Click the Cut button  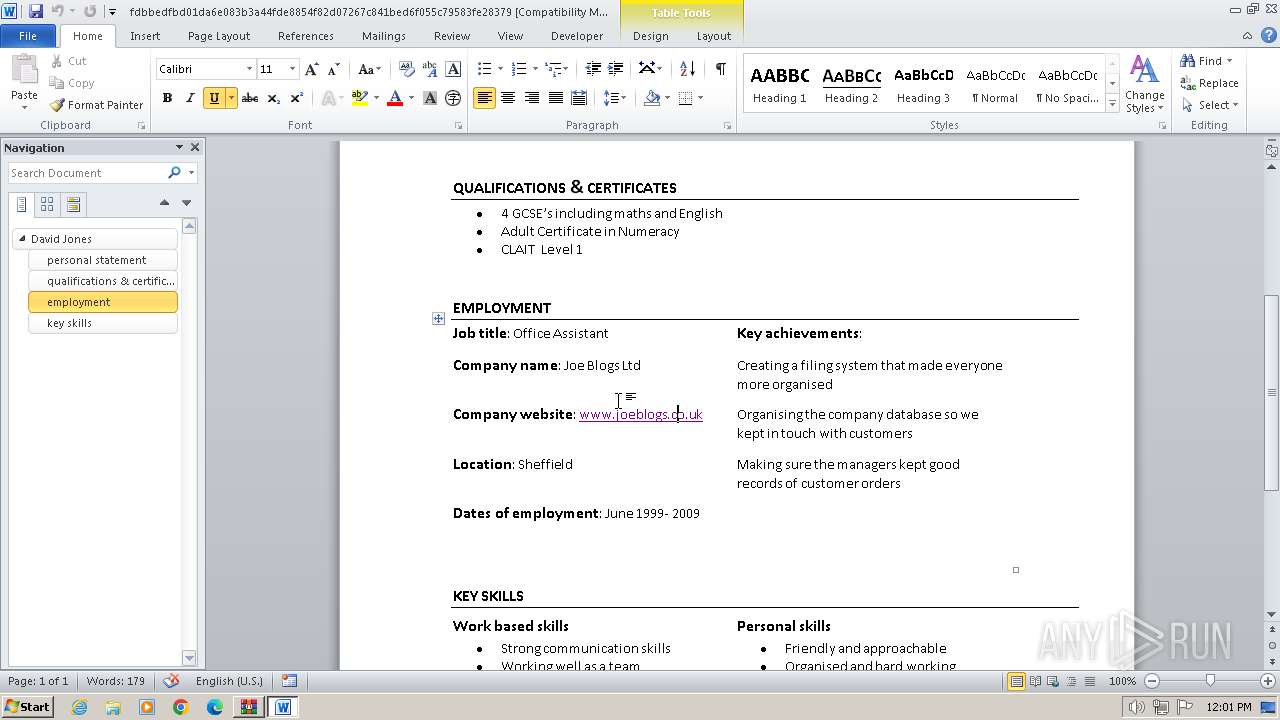(69, 61)
